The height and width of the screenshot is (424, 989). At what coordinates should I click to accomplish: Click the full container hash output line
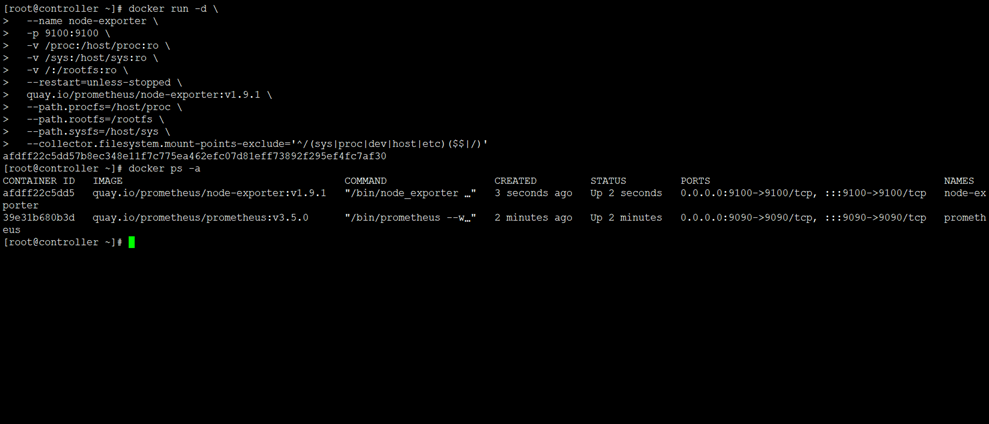[x=194, y=156]
